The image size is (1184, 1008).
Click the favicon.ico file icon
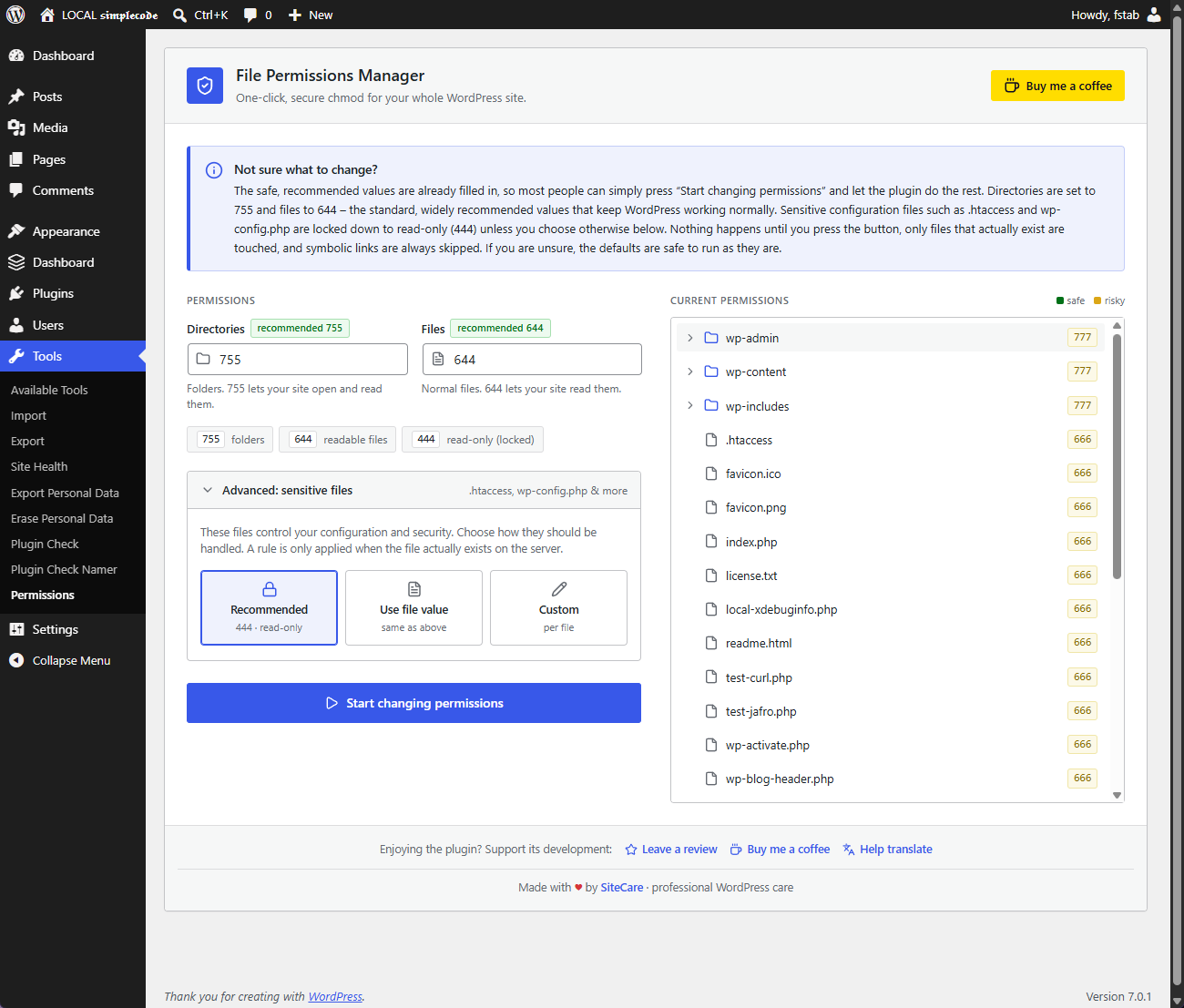pos(711,473)
